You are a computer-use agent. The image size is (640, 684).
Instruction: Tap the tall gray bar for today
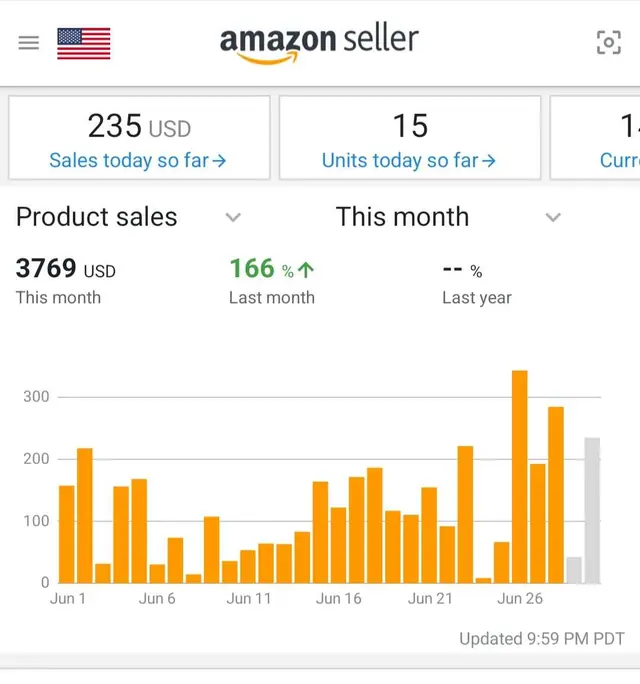click(x=592, y=510)
